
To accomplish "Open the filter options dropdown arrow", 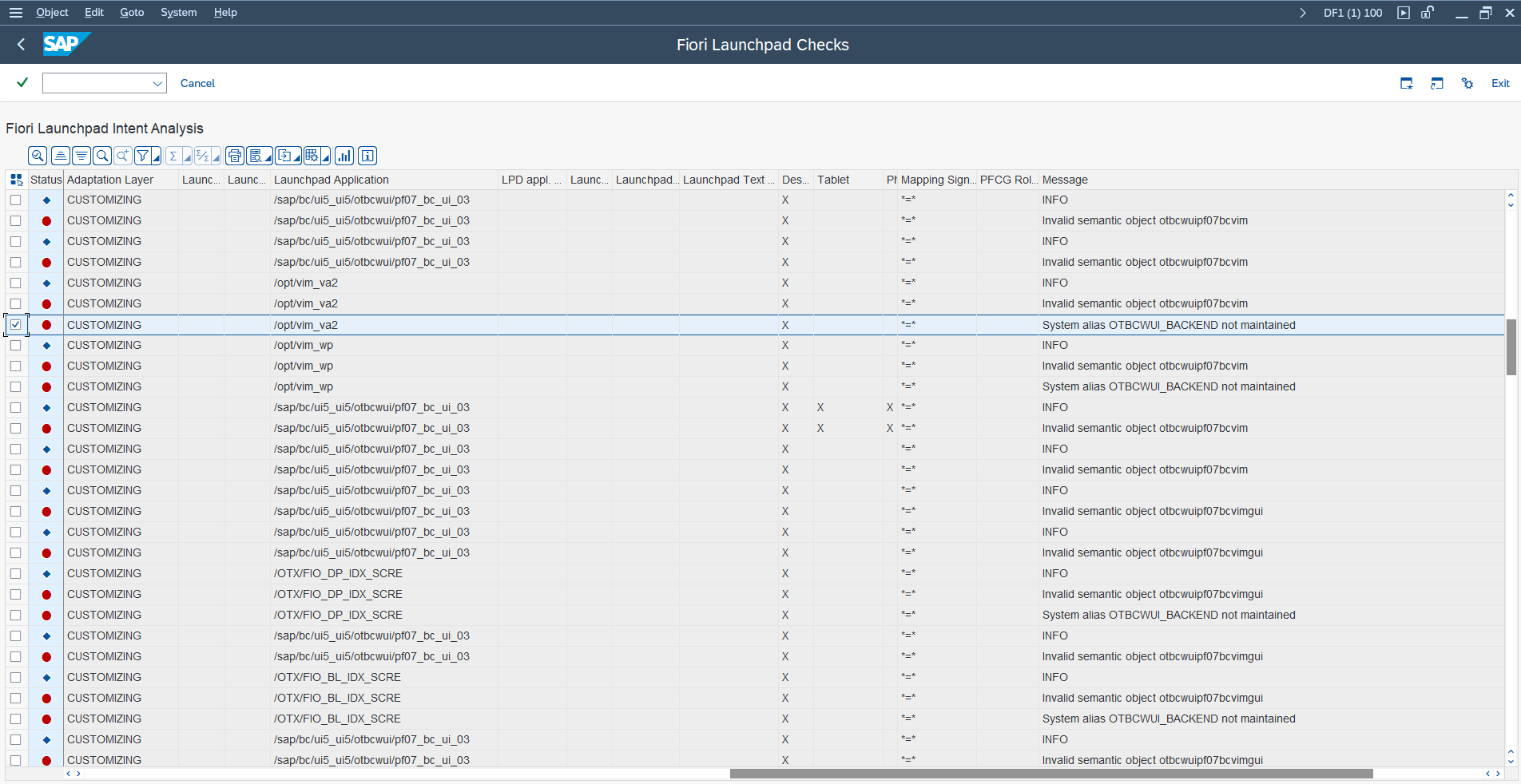I will tap(157, 156).
